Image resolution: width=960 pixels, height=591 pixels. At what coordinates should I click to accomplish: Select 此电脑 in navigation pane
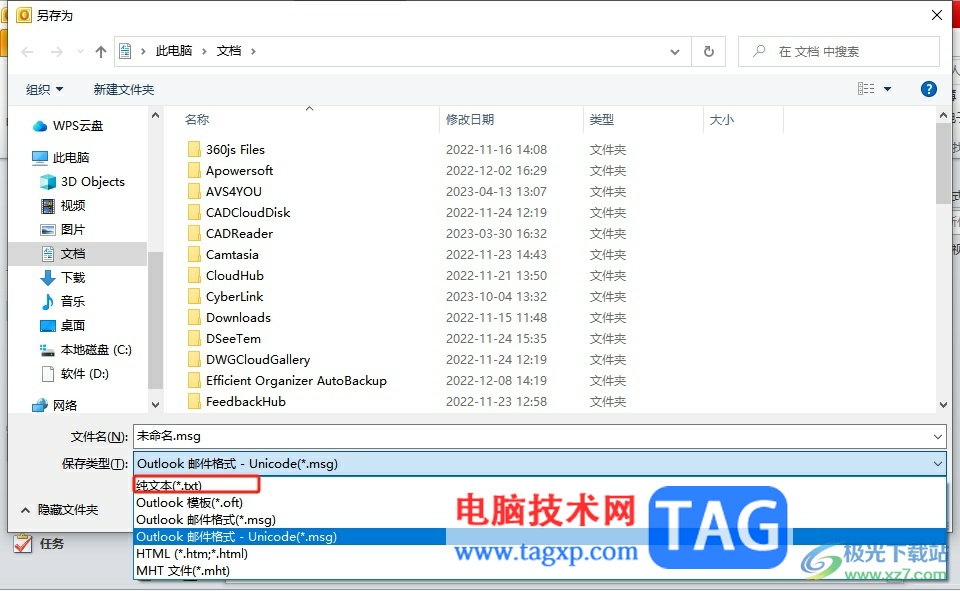point(61,157)
